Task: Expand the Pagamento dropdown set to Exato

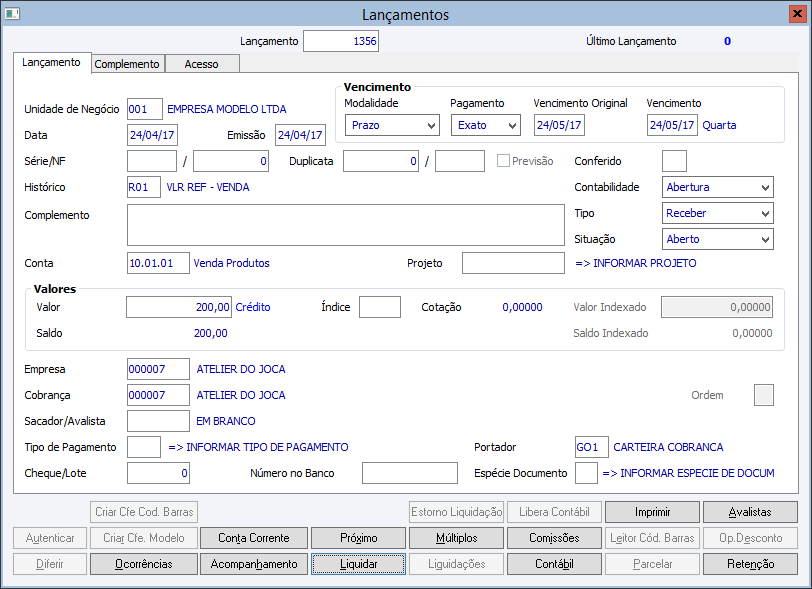Action: pos(485,125)
